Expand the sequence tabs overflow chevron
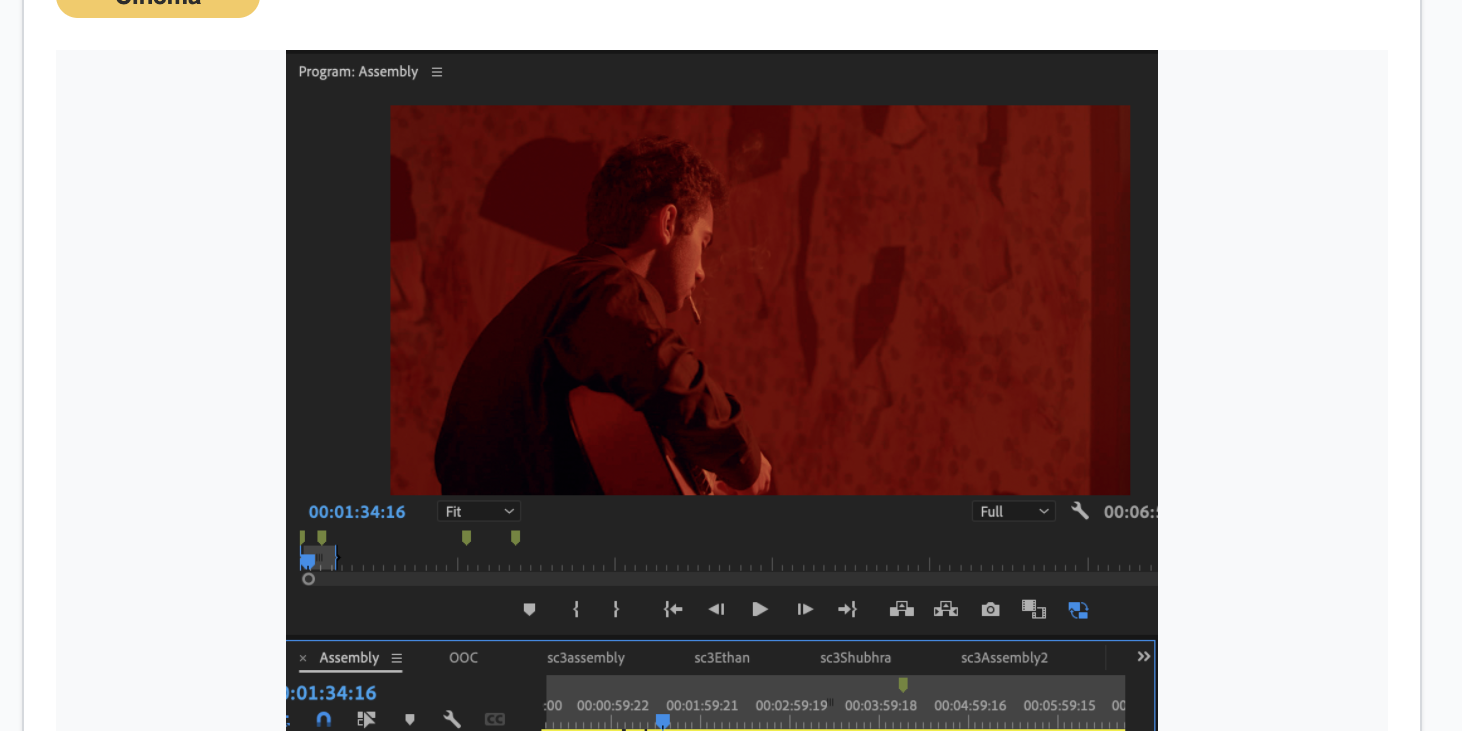This screenshot has height=731, width=1462. point(1144,657)
